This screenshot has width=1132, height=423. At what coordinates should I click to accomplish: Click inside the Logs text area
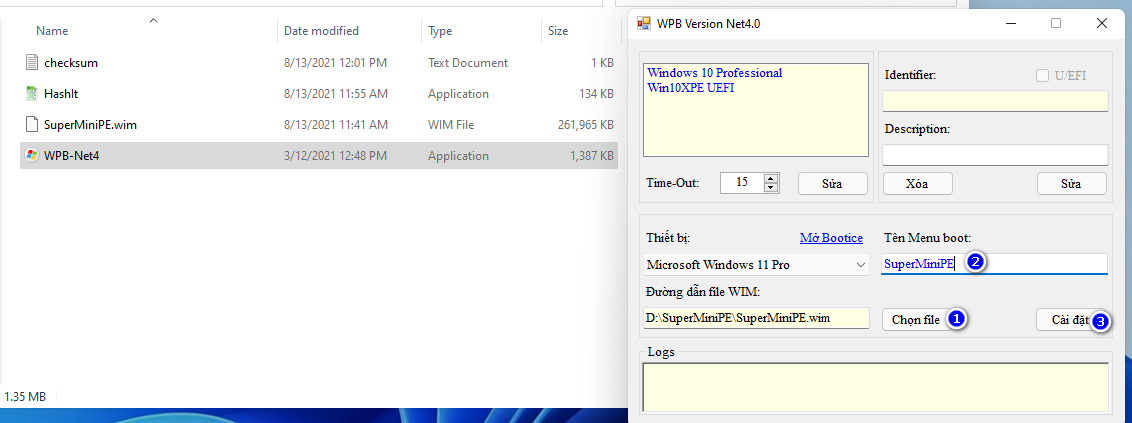coord(876,388)
